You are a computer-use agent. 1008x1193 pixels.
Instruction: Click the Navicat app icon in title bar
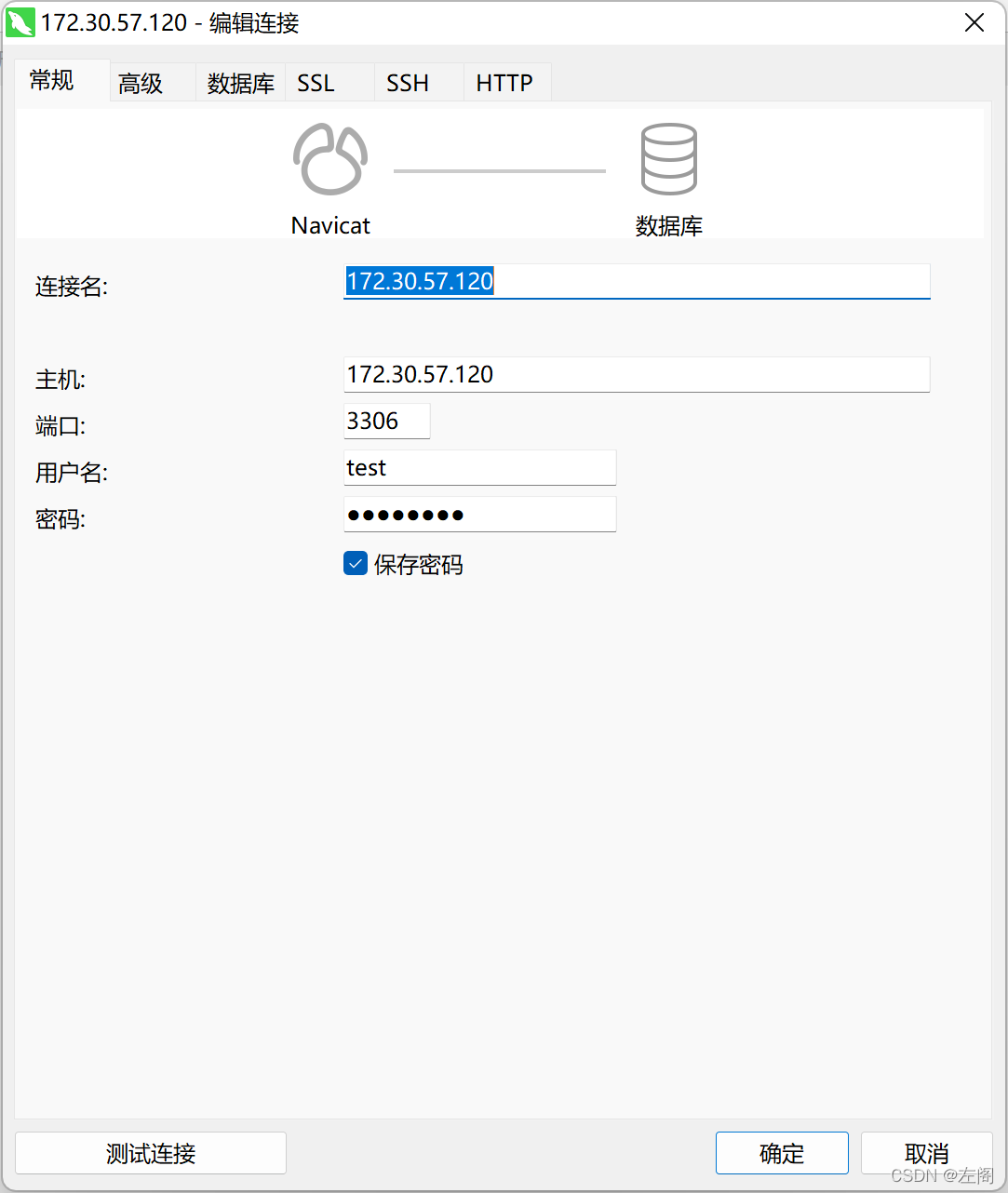[x=20, y=22]
